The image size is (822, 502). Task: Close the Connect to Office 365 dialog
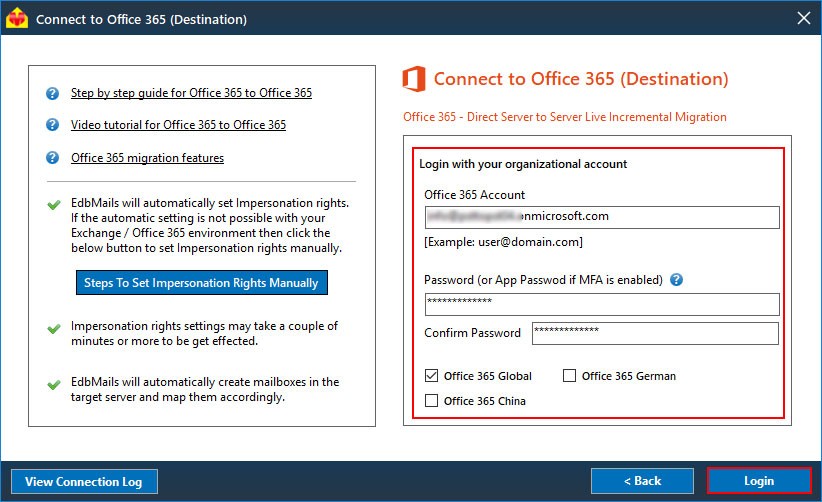[804, 18]
